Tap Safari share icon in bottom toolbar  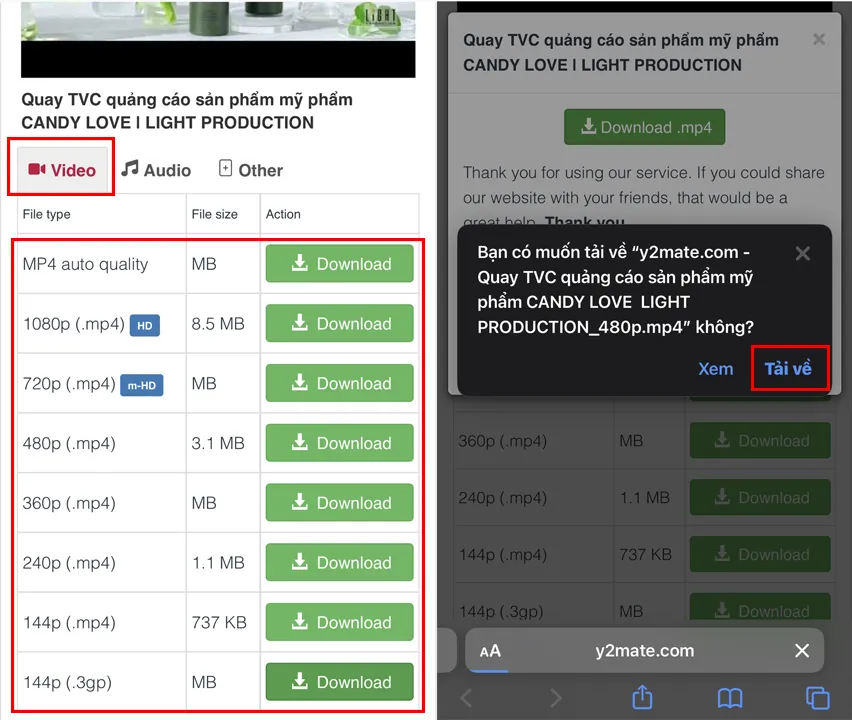[642, 697]
